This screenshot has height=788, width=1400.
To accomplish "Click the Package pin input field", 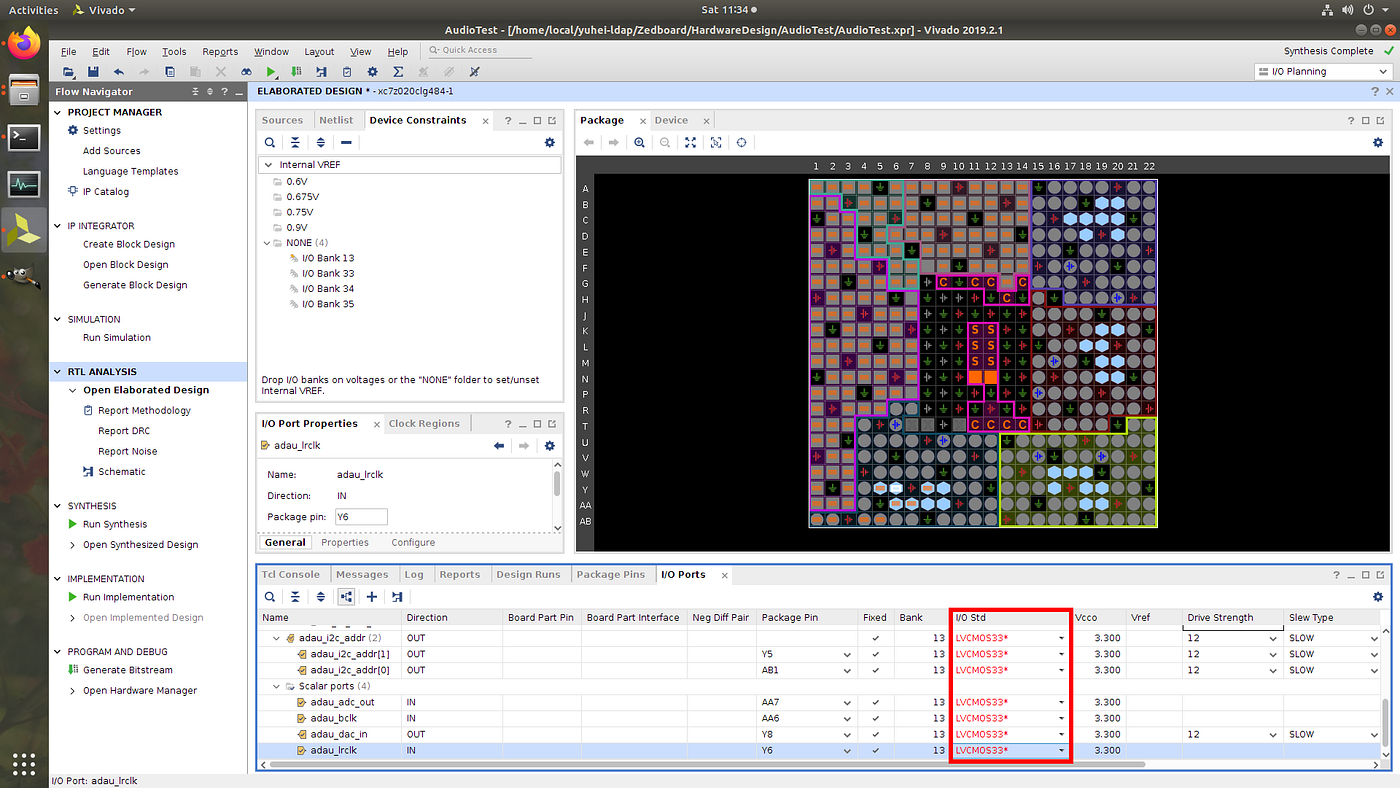I will pos(361,517).
